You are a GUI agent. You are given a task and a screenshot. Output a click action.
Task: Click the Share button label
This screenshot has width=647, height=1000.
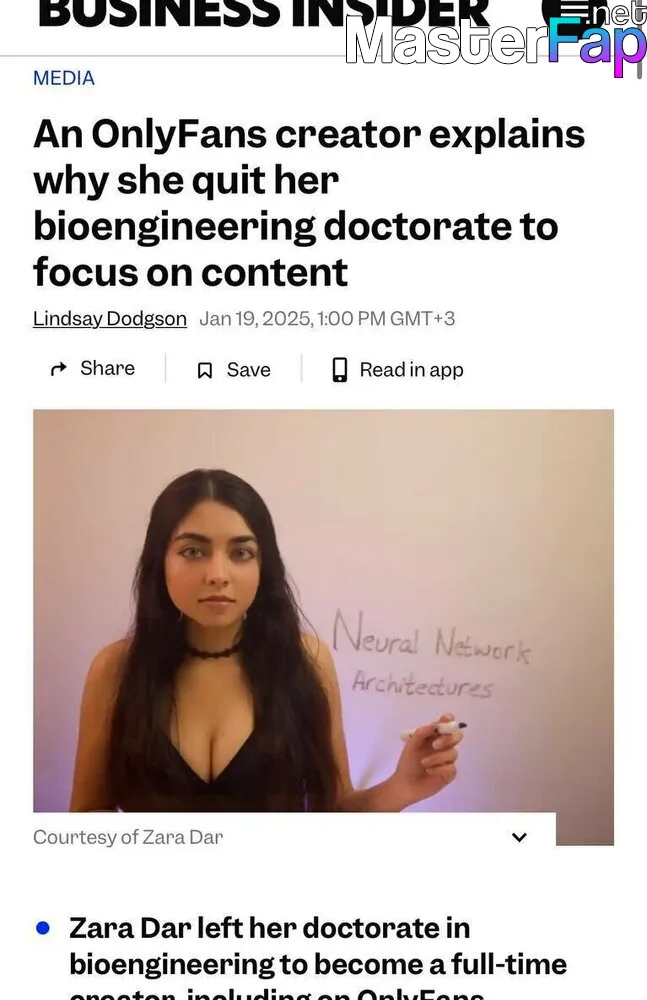pyautogui.click(x=107, y=368)
